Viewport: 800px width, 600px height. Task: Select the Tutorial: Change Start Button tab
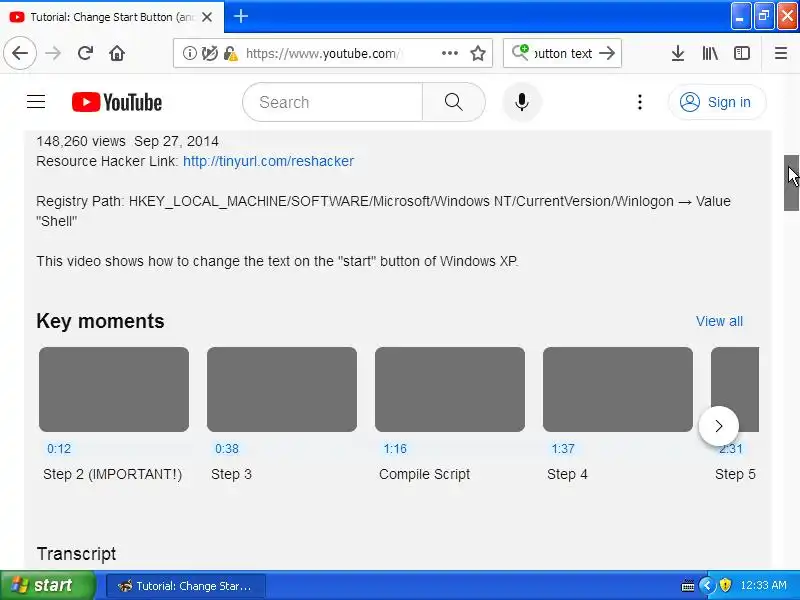tap(112, 17)
